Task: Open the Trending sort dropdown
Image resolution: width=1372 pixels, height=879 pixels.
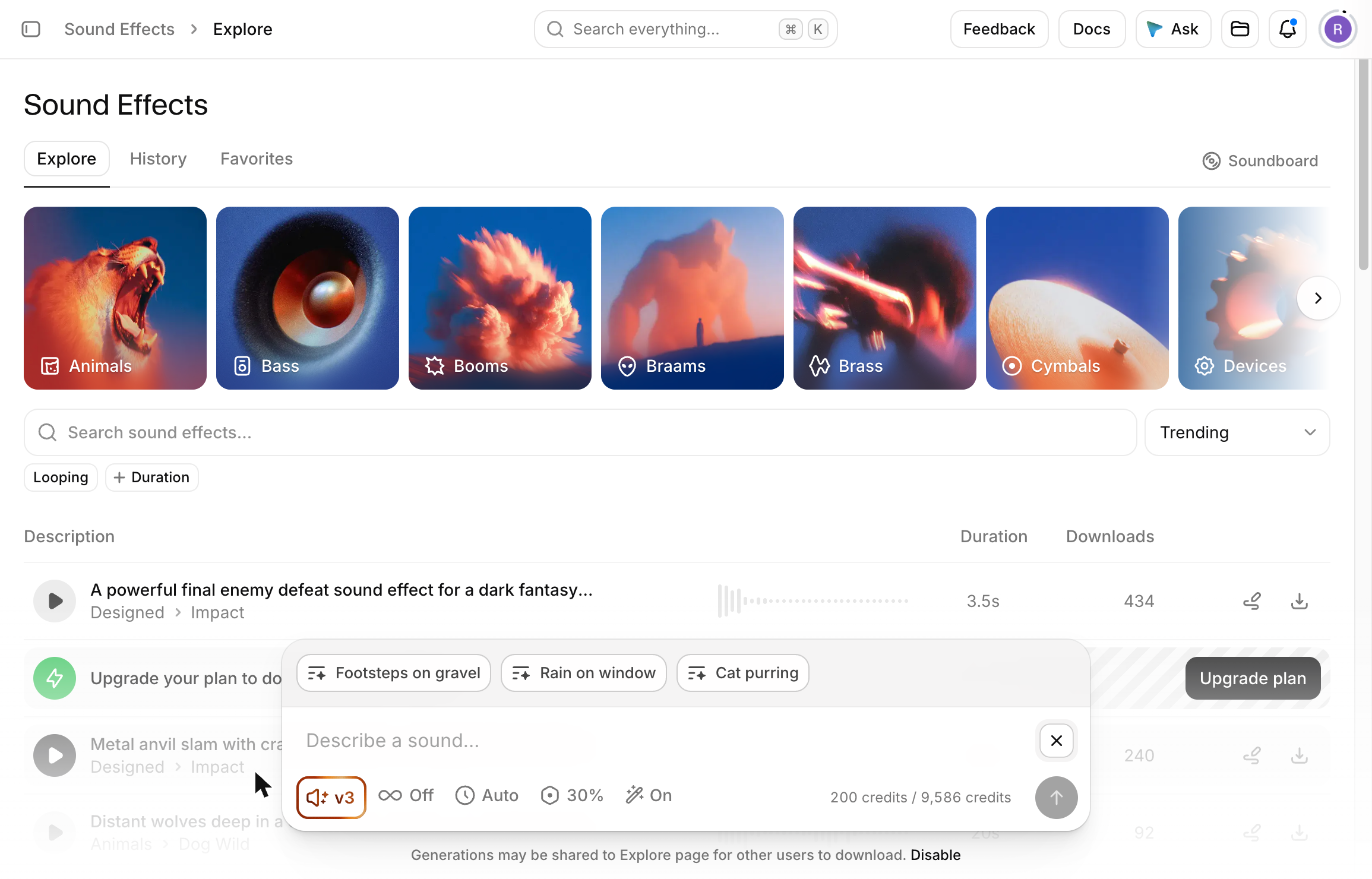Action: (1237, 432)
